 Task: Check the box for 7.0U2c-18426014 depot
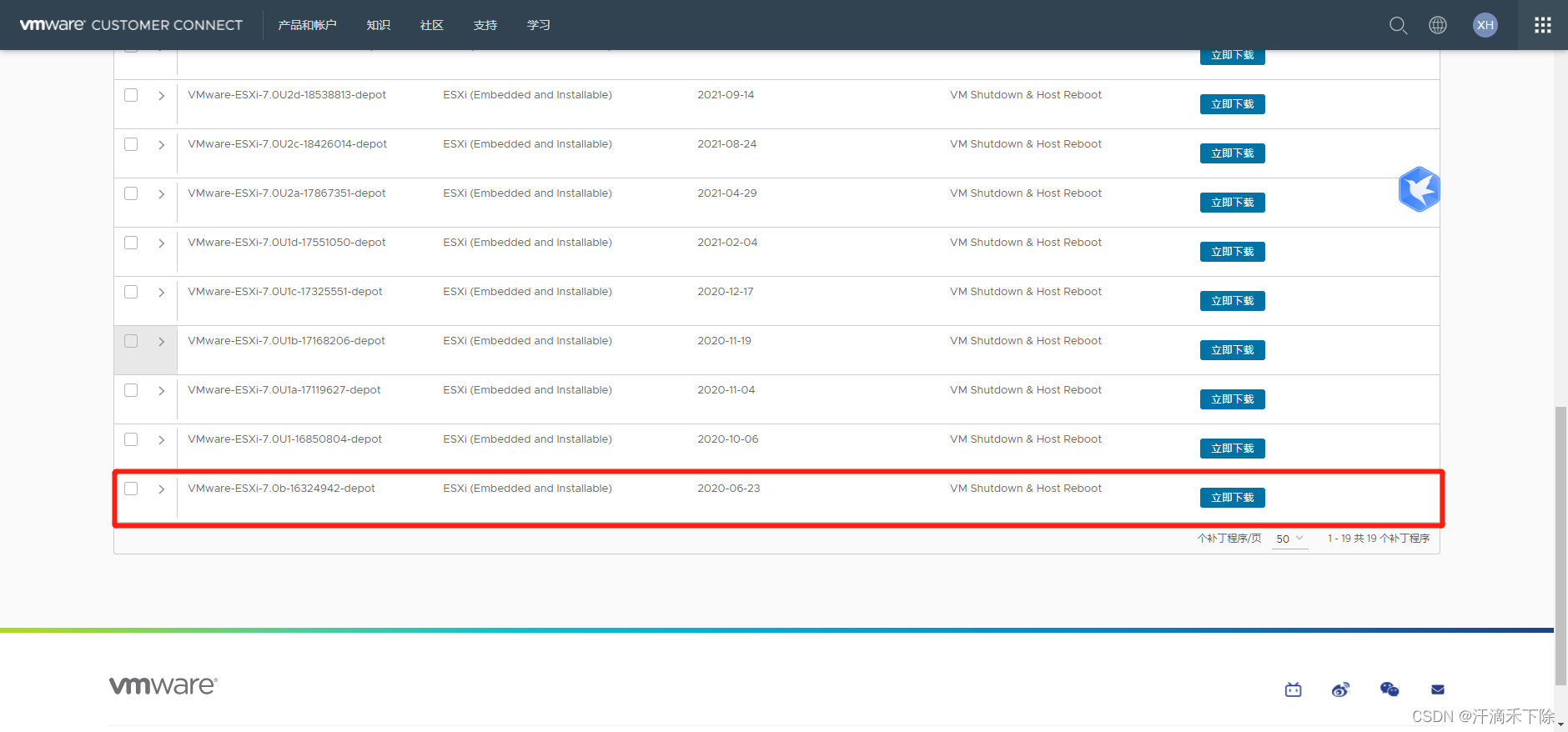click(x=131, y=144)
